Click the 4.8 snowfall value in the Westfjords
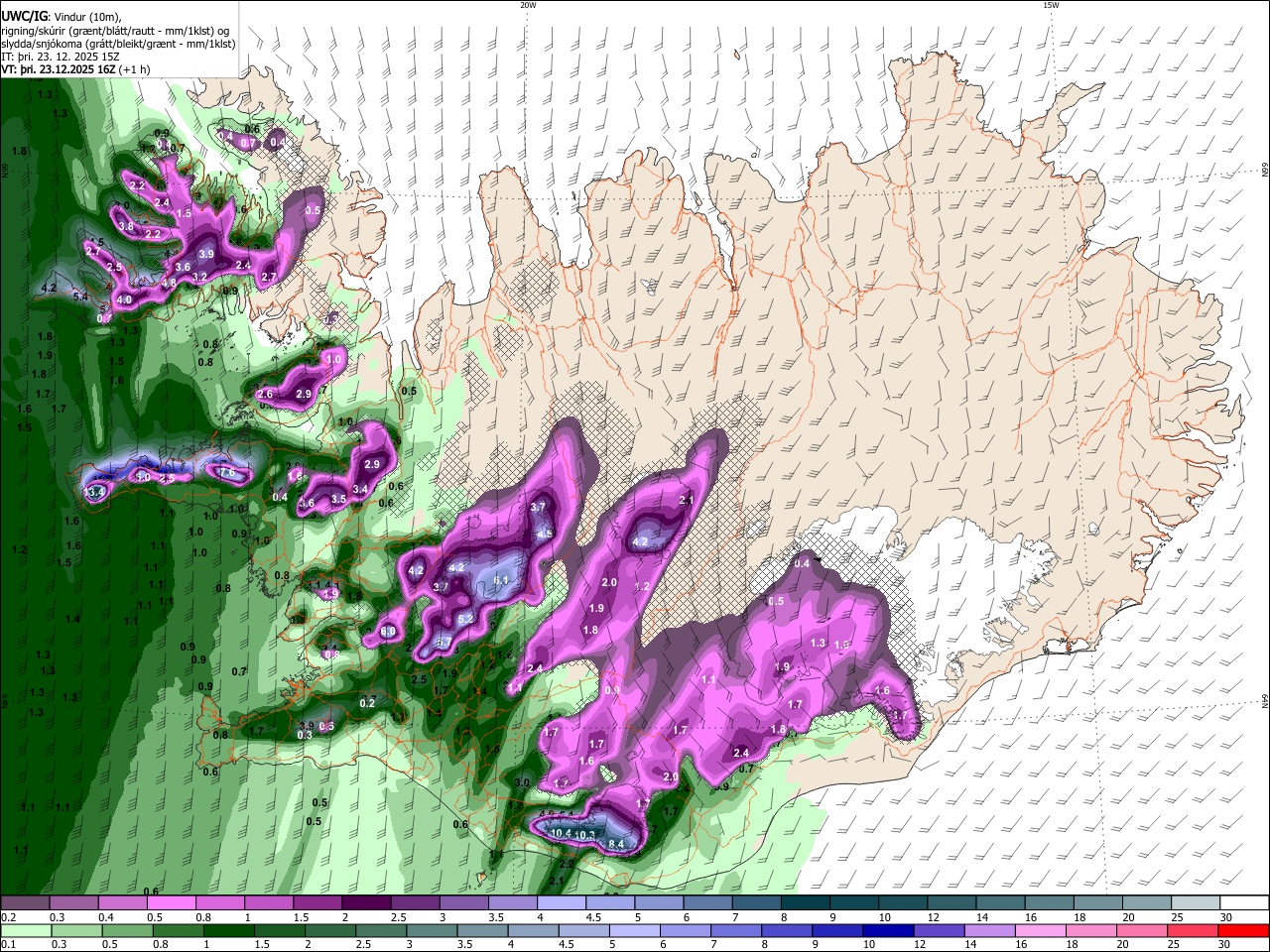Image resolution: width=1270 pixels, height=952 pixels. 169,283
